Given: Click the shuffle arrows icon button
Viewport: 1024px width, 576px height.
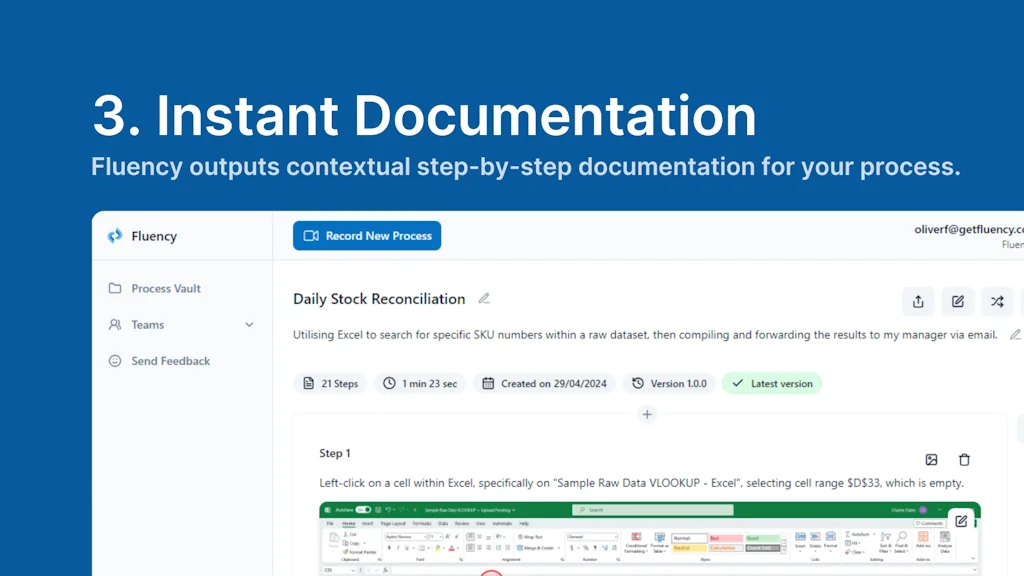Looking at the screenshot, I should pos(997,301).
